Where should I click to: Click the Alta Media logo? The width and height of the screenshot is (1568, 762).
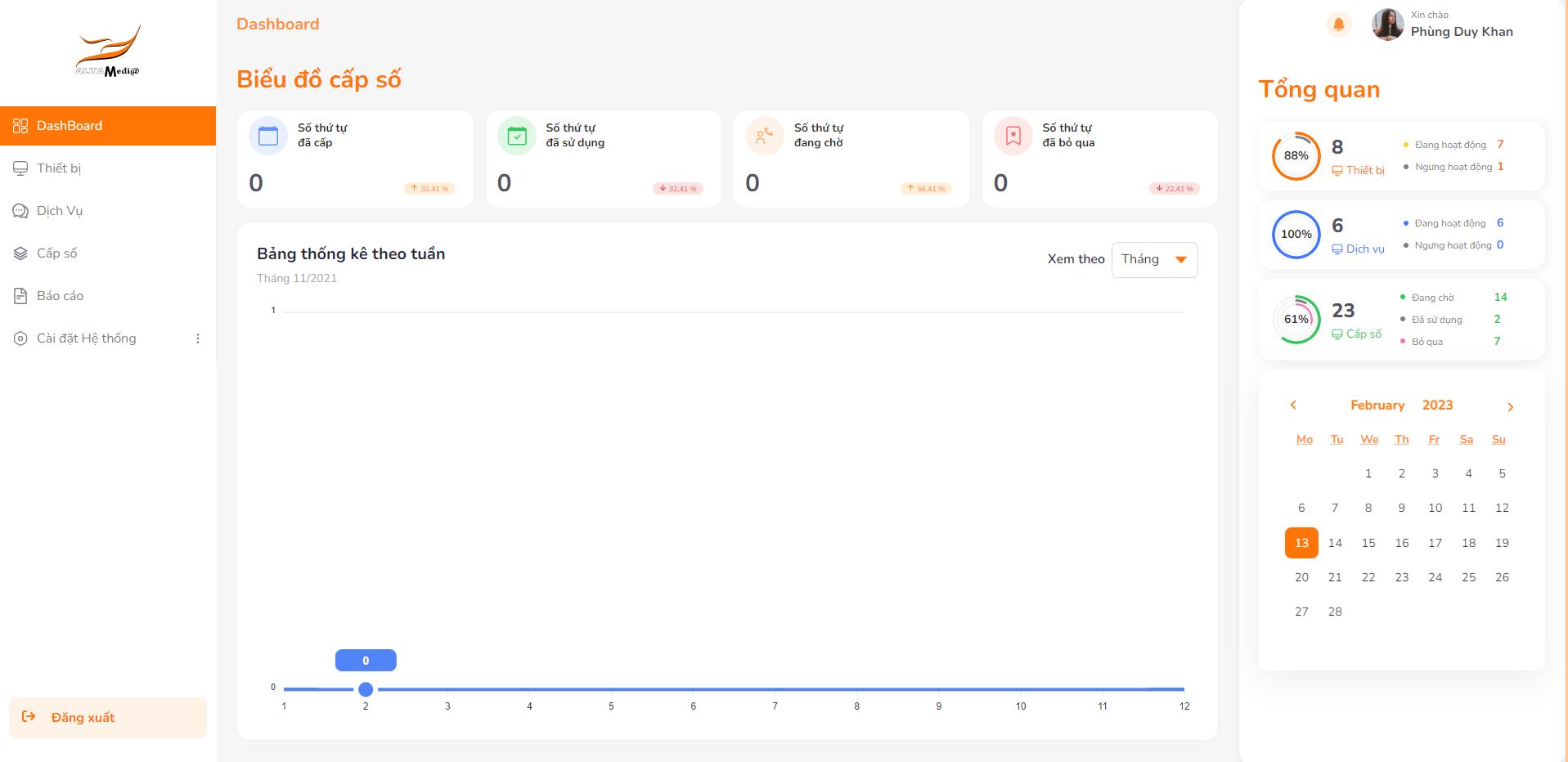pyautogui.click(x=108, y=52)
